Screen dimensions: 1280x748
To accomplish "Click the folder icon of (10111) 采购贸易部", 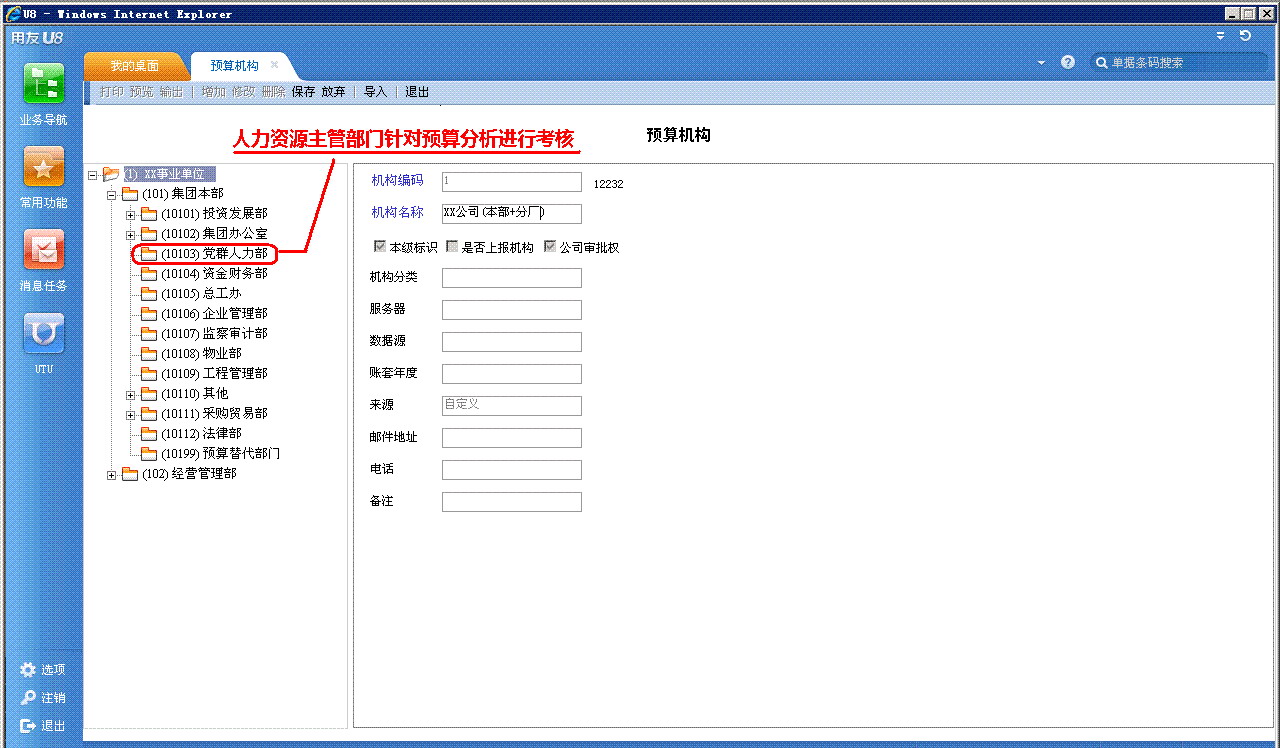I will [149, 414].
